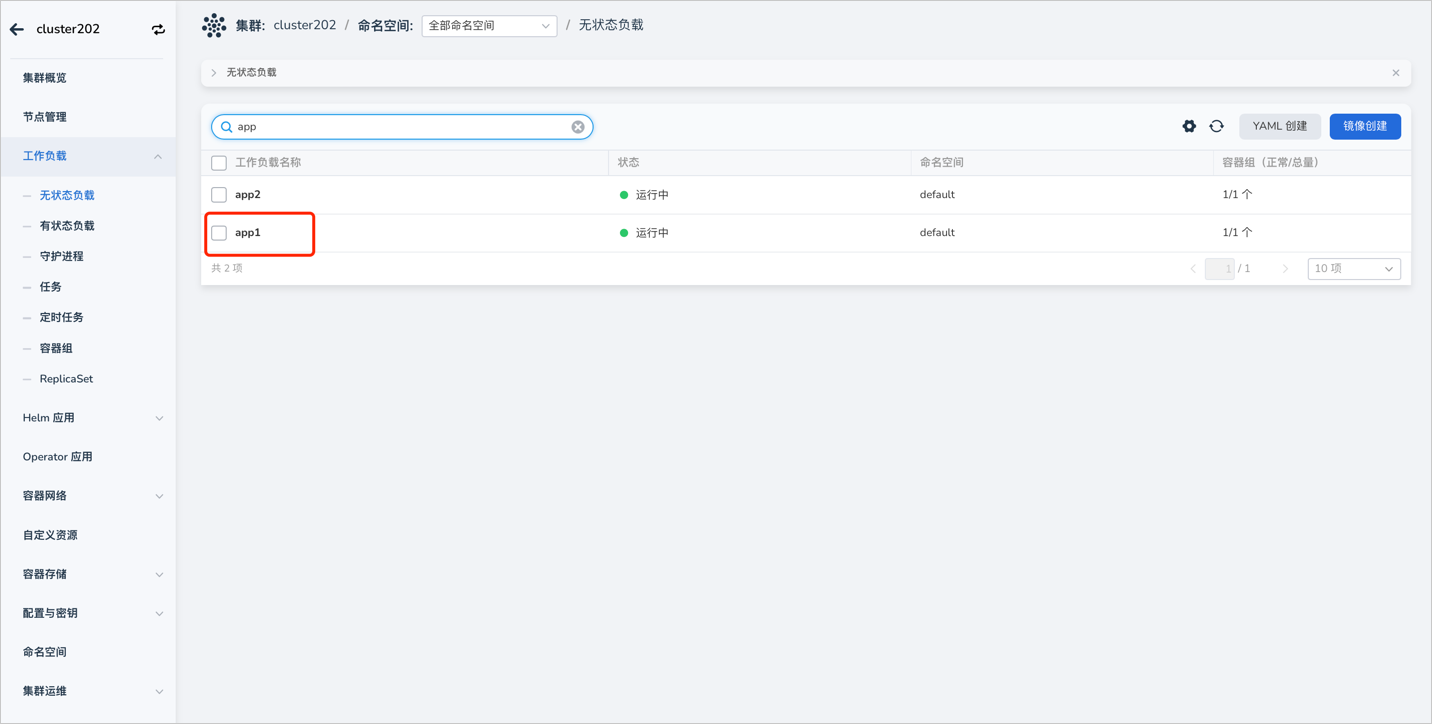1432x724 pixels.
Task: Toggle the select-all checkbox in header
Action: pos(219,163)
